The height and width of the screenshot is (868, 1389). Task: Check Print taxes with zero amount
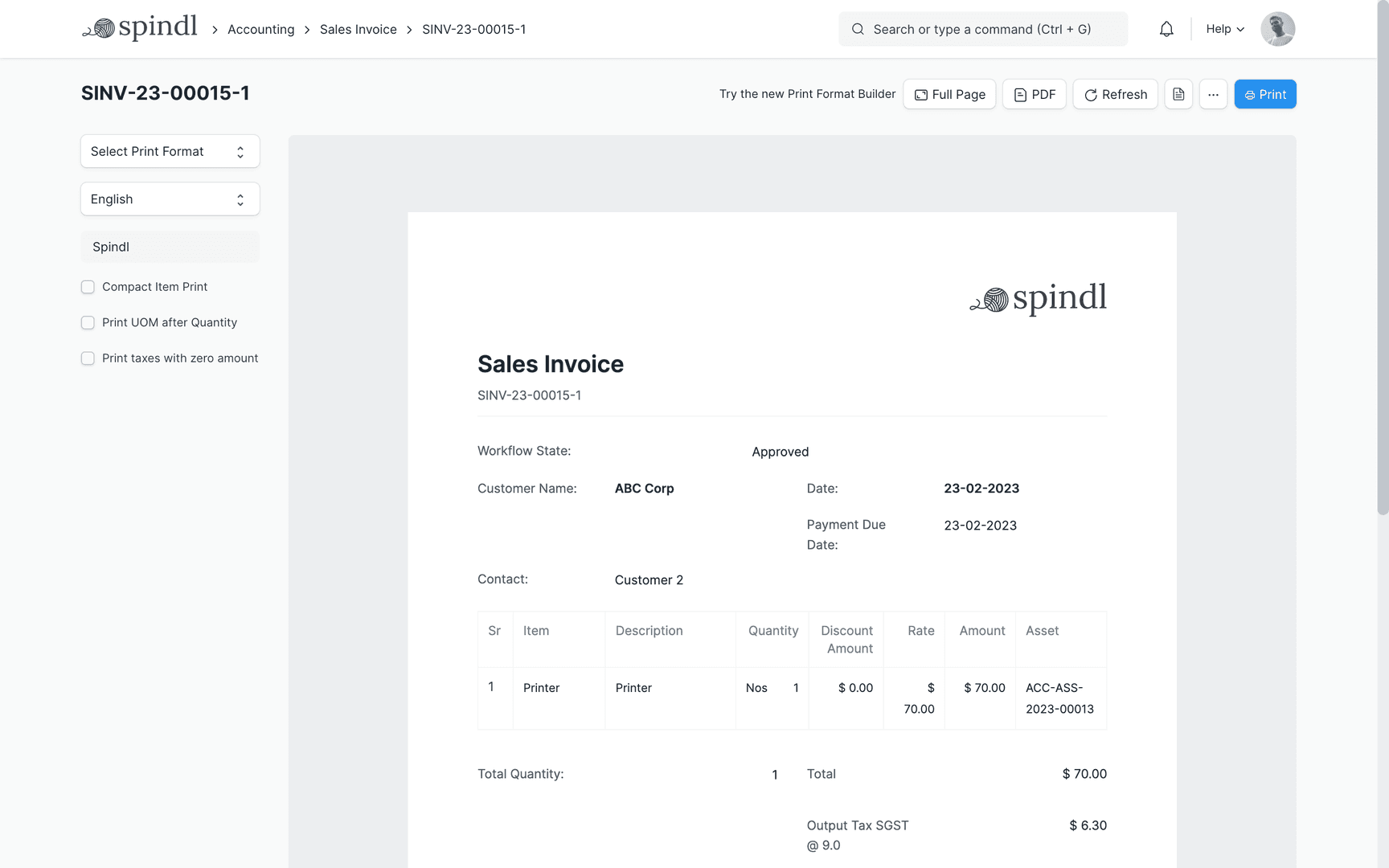click(x=88, y=358)
